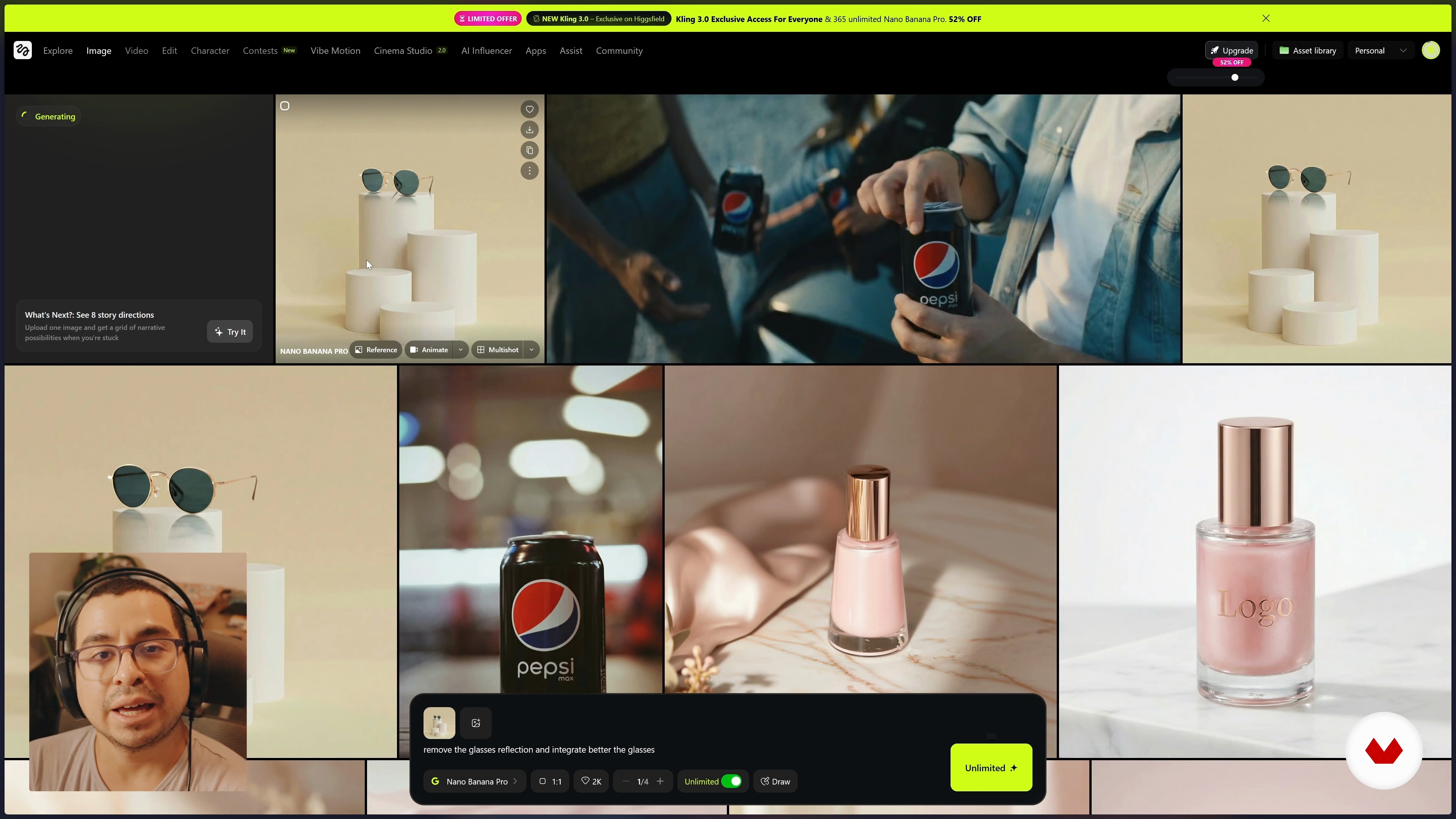Viewport: 1456px width, 819px height.
Task: Click the 2K resolution option
Action: (591, 781)
